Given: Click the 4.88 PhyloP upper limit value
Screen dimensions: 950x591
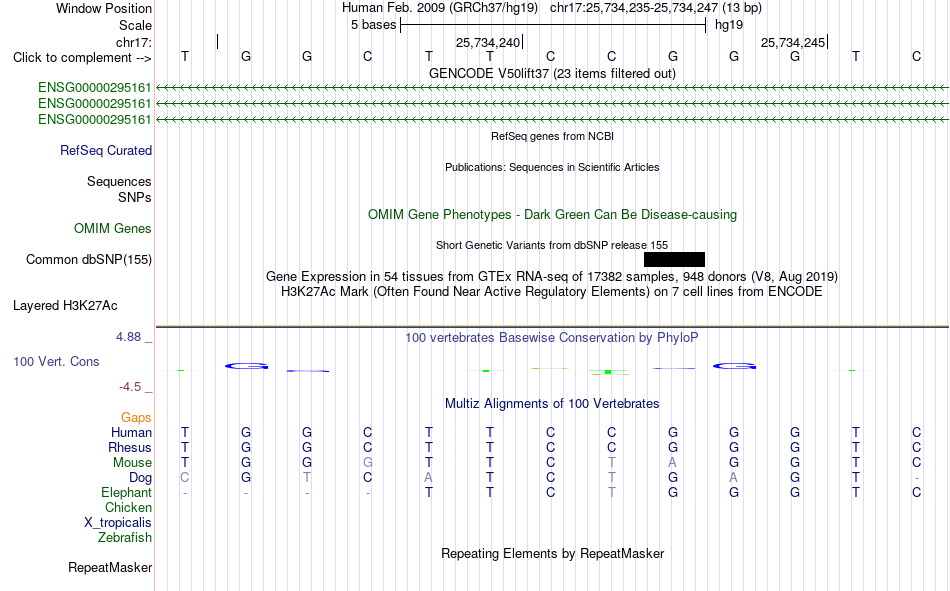Looking at the screenshot, I should point(128,337).
